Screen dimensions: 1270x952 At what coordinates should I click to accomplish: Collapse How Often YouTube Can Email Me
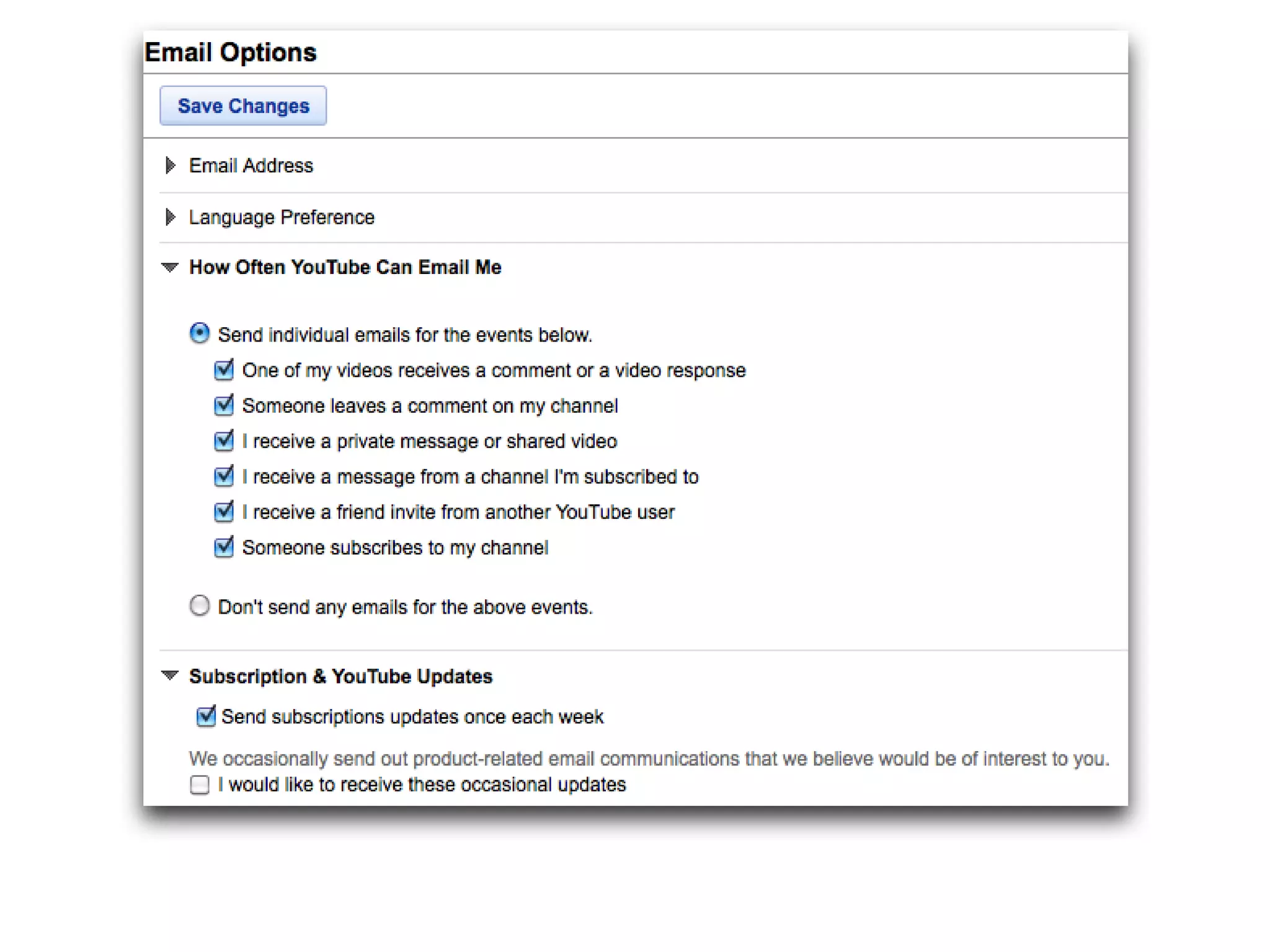pos(170,267)
